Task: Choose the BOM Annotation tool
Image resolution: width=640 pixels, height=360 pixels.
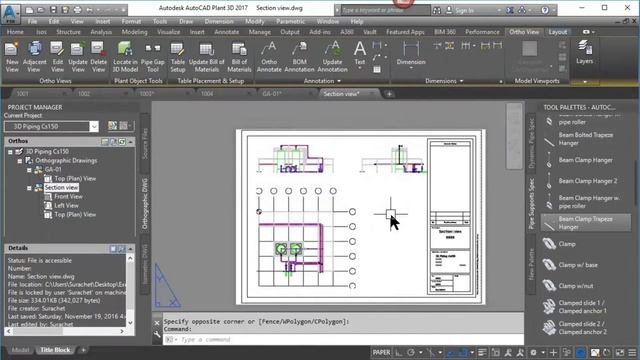Action: click(x=299, y=57)
